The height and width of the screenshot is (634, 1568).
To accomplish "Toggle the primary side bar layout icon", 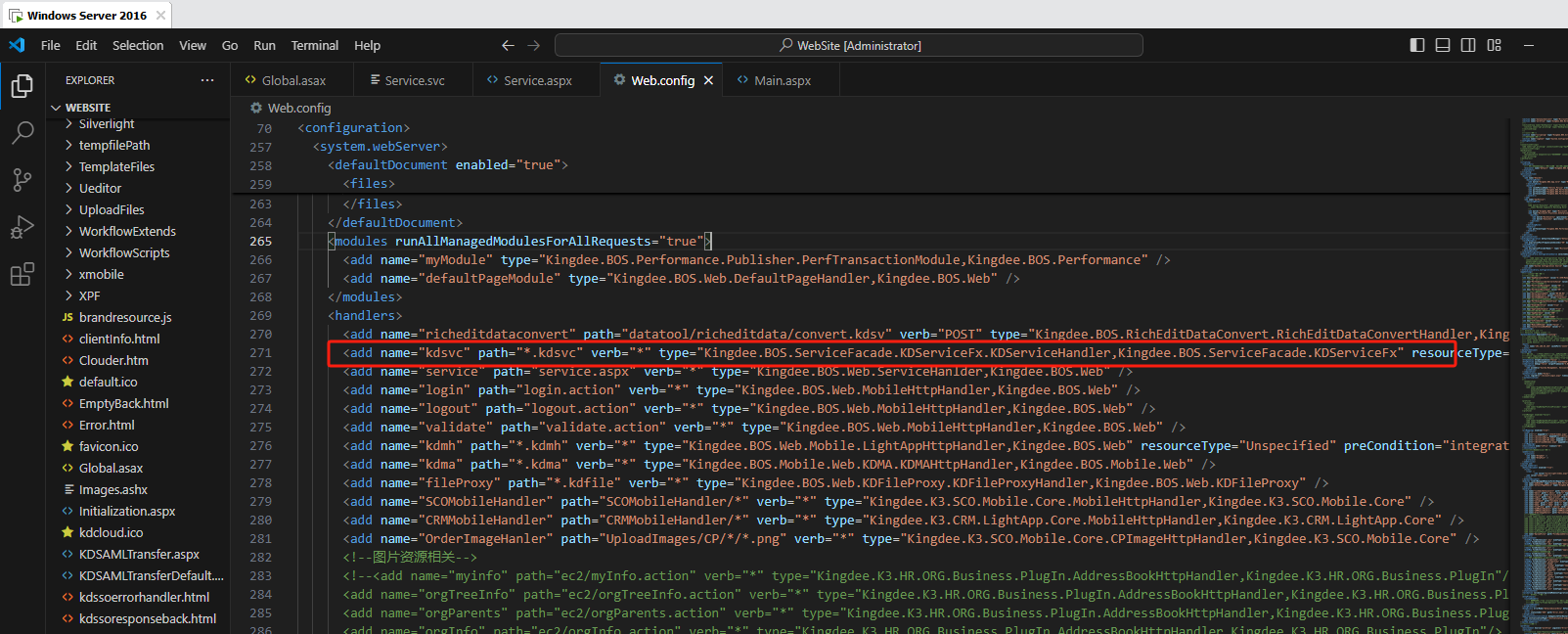I will pos(1417,45).
